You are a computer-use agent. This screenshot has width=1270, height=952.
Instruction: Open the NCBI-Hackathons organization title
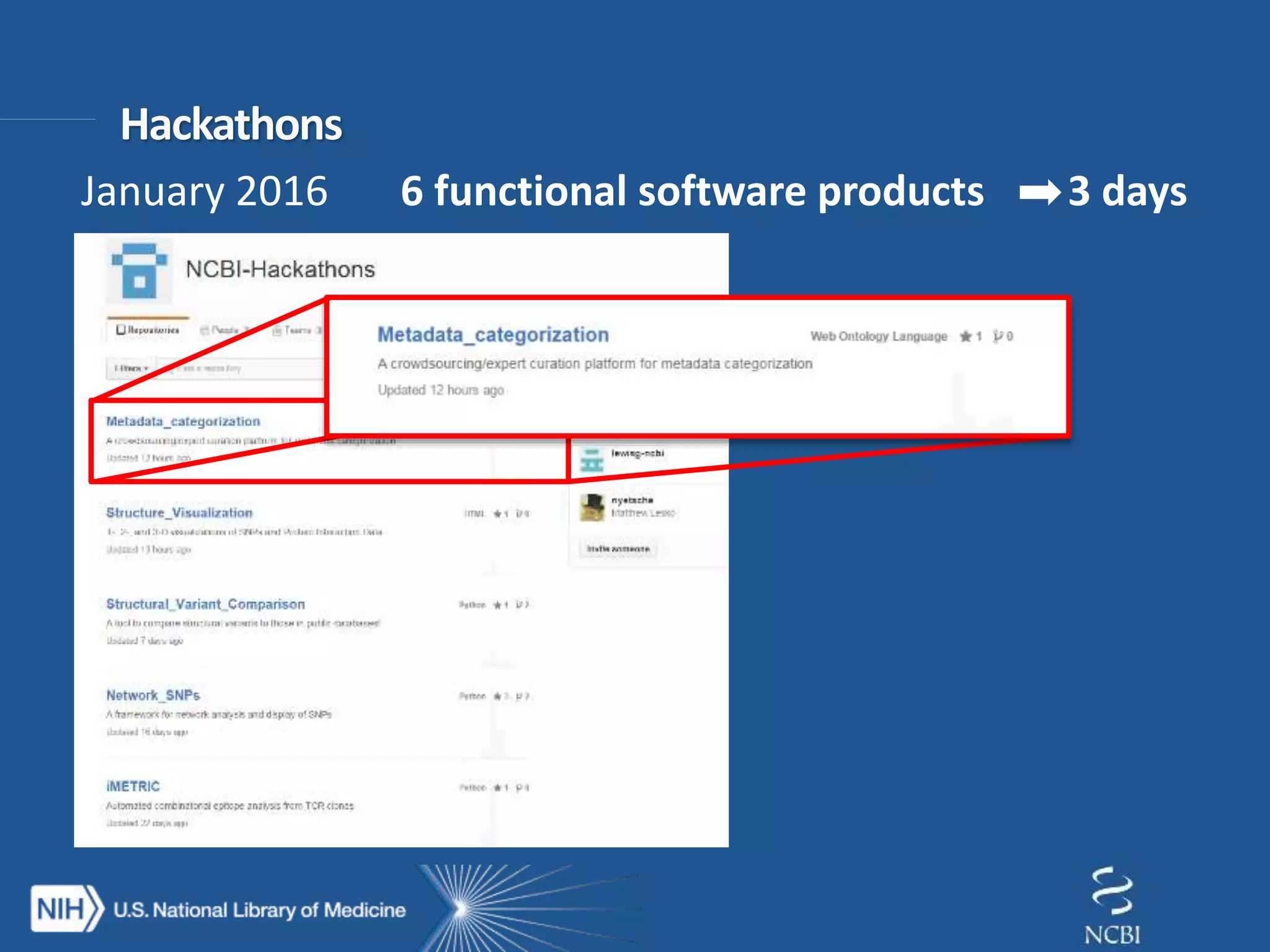(280, 270)
